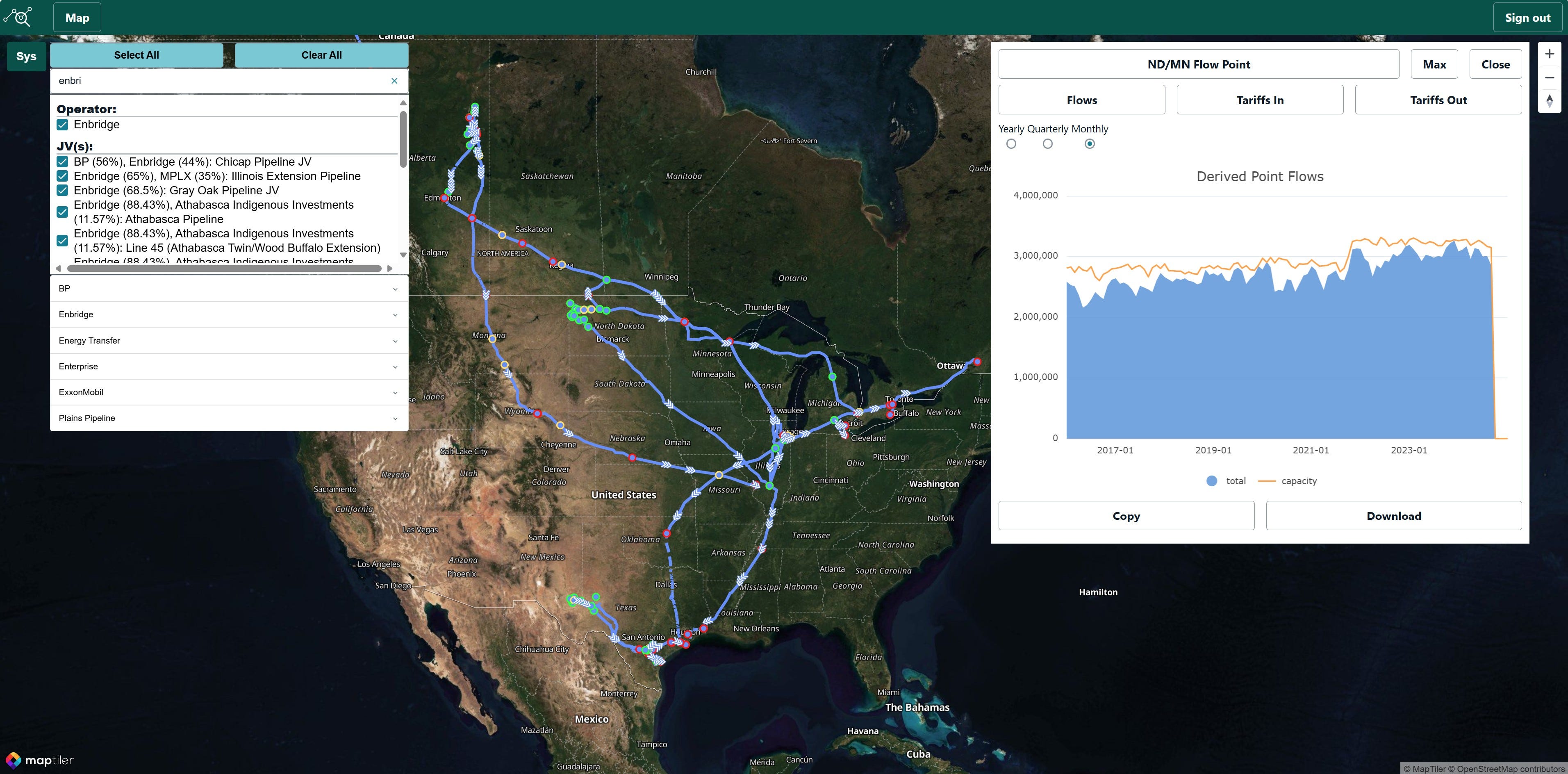Viewport: 1568px width, 774px height.
Task: Select the Yearly radio button
Action: pyautogui.click(x=1011, y=144)
